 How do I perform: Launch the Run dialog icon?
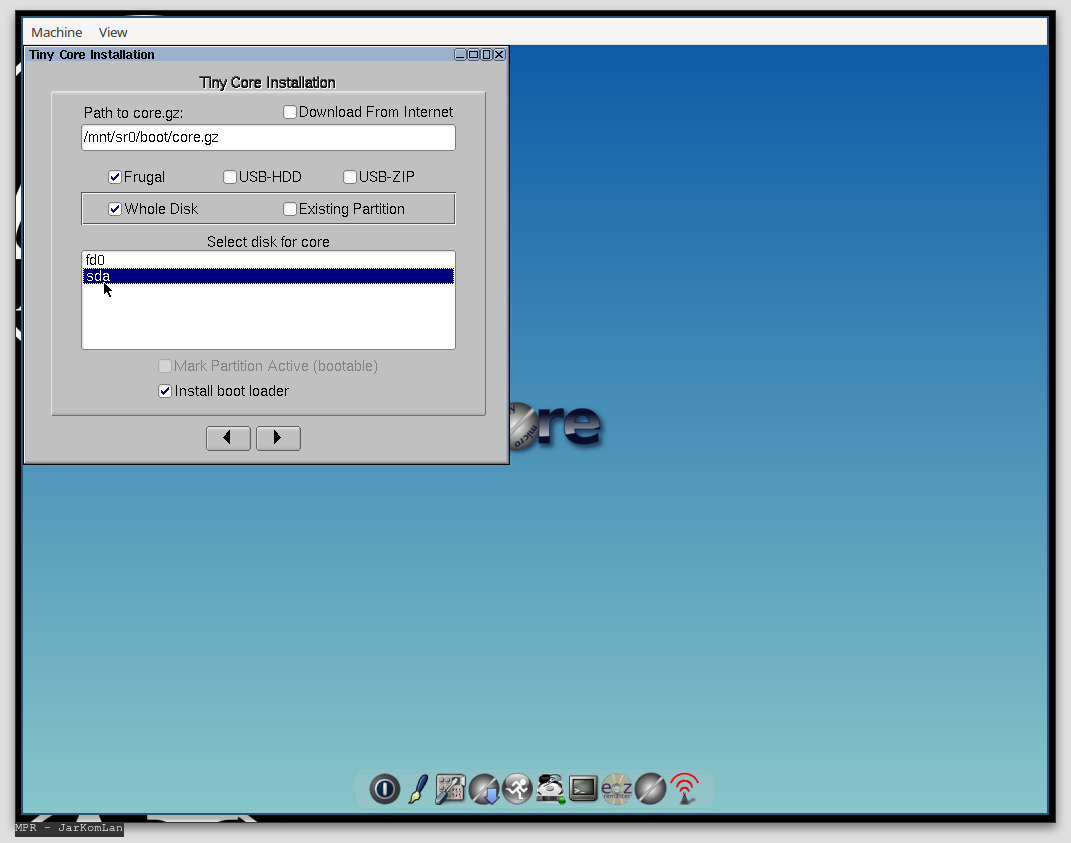pyautogui.click(x=517, y=789)
